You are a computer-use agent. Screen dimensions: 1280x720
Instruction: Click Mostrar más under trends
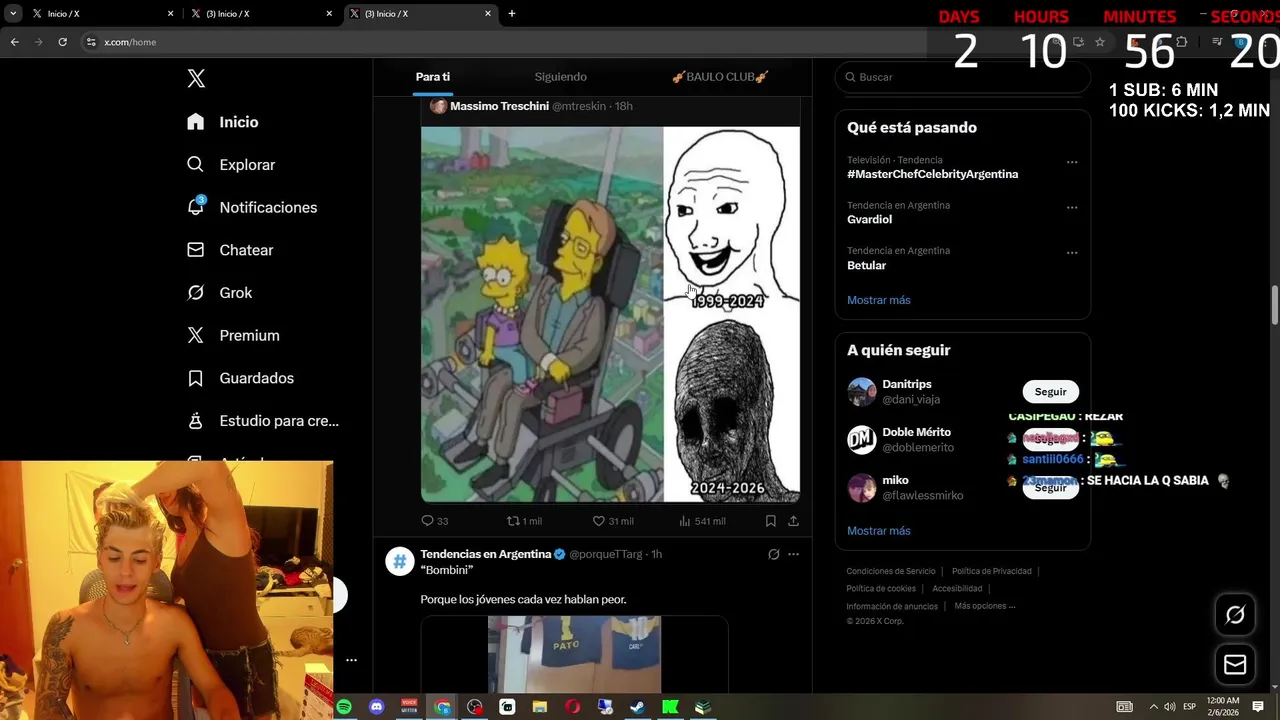(879, 300)
